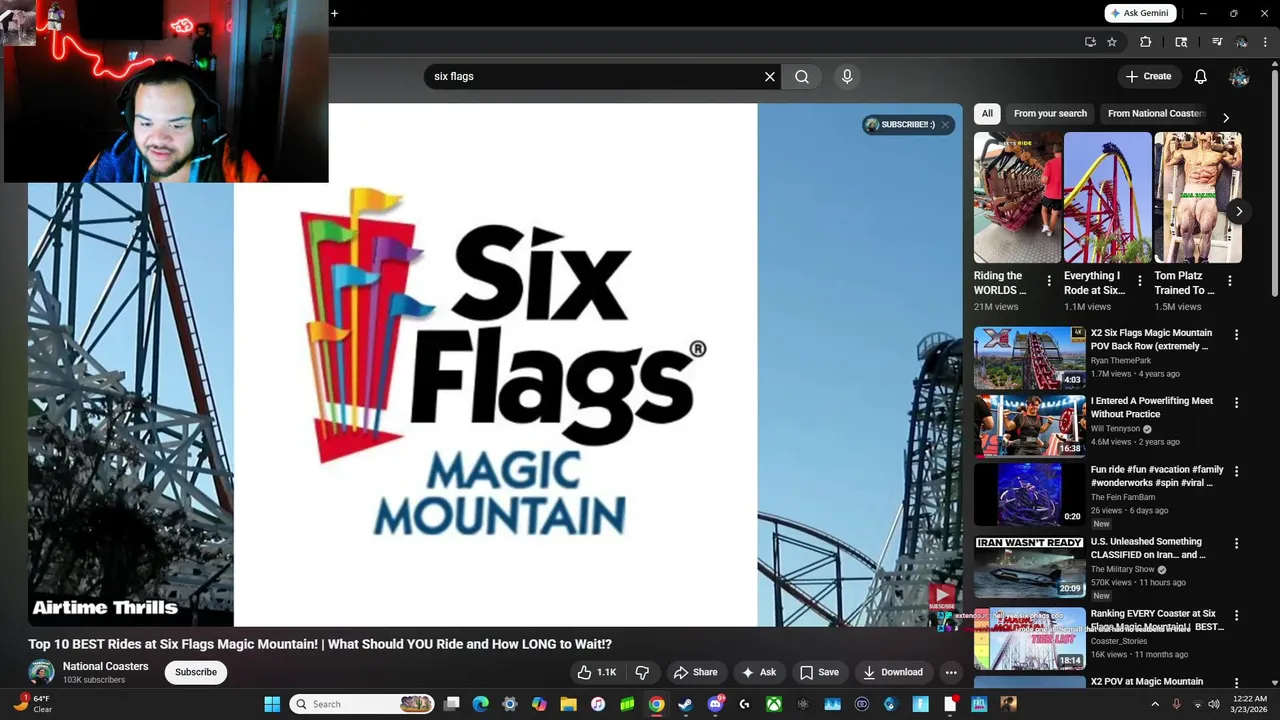Open options for Fun ride #fun video
Image resolution: width=1280 pixels, height=720 pixels.
[x=1236, y=471]
